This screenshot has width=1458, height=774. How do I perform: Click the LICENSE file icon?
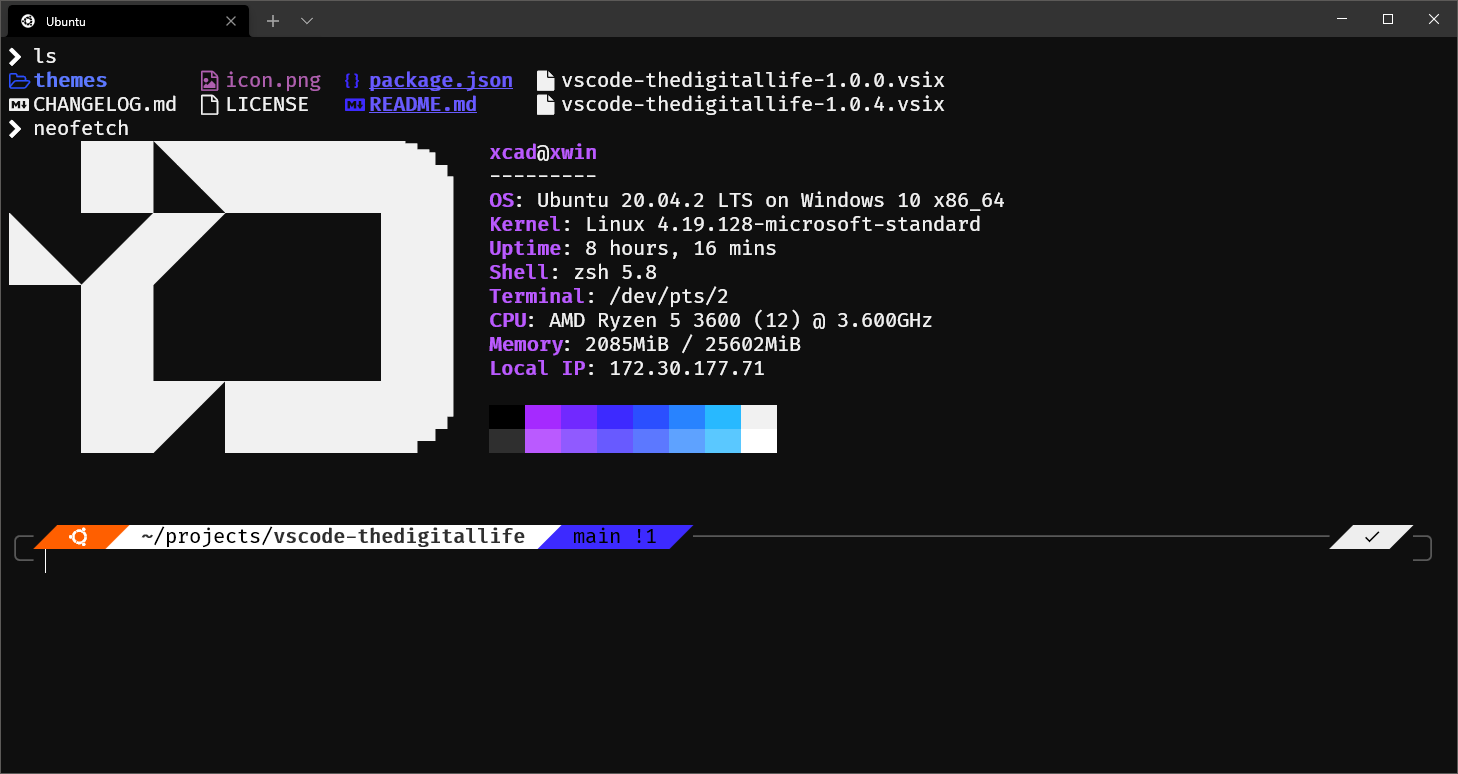click(209, 104)
